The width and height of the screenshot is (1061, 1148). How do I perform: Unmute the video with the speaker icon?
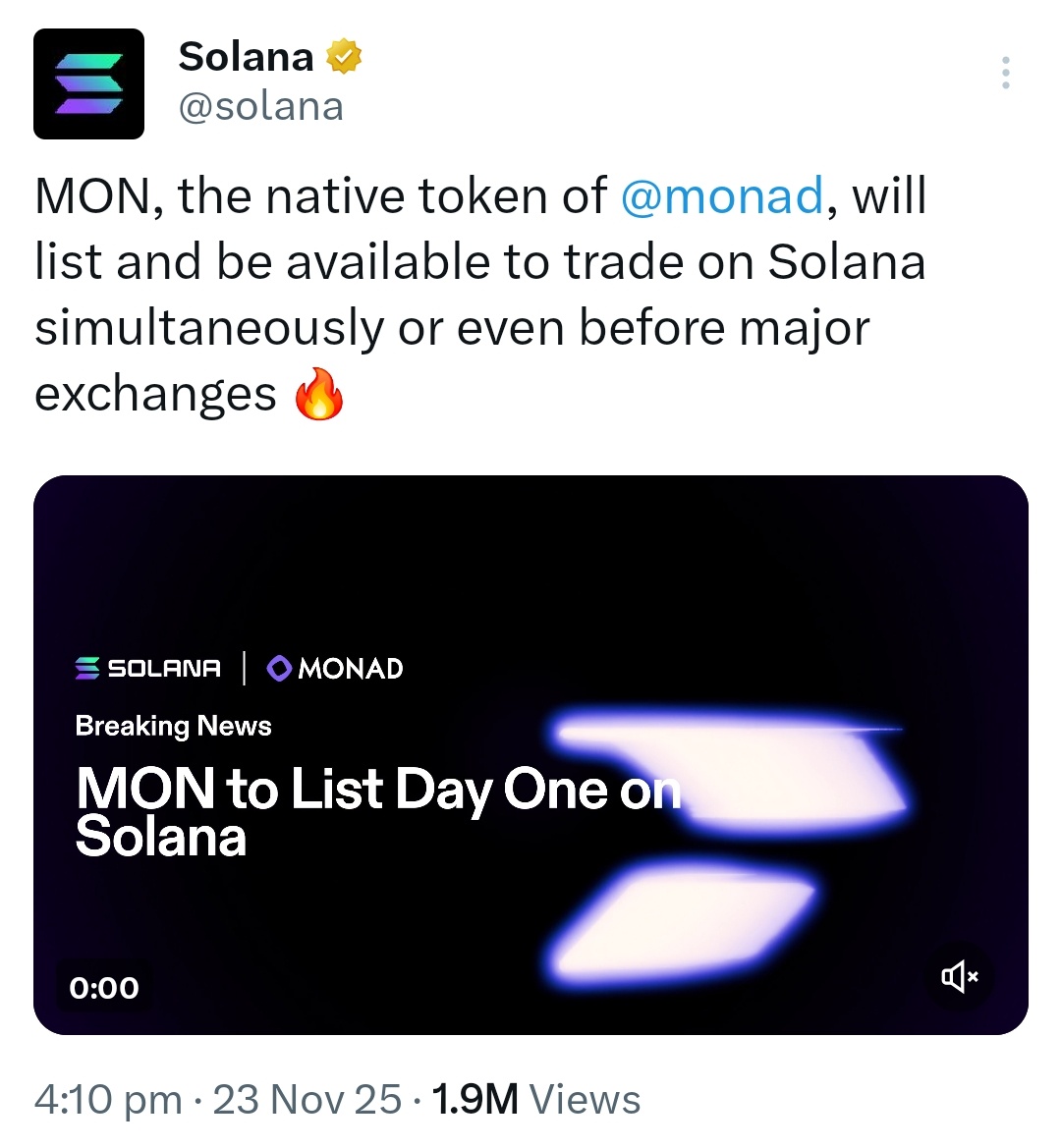tap(960, 976)
